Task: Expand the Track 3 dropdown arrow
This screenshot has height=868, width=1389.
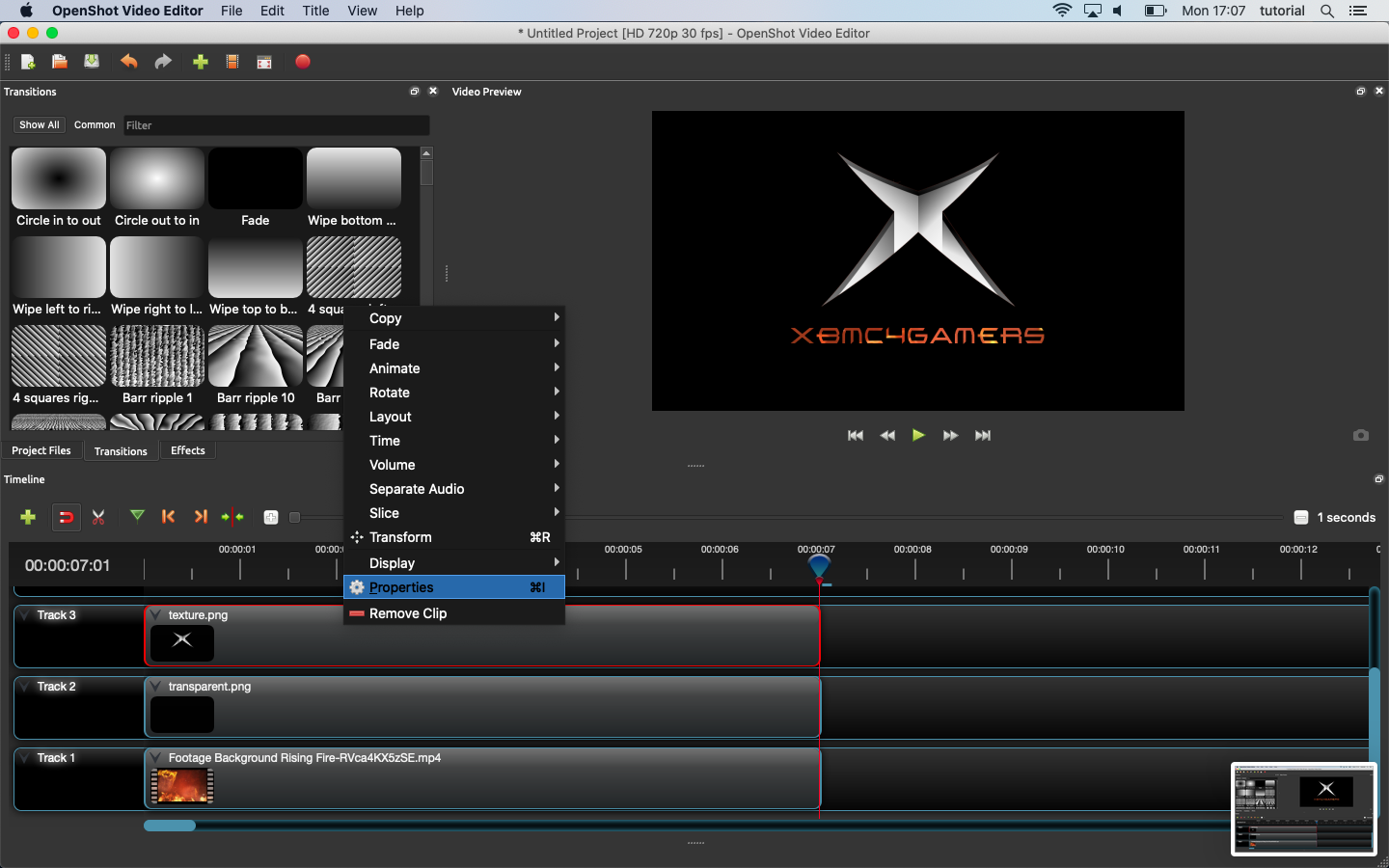Action: pyautogui.click(x=24, y=615)
